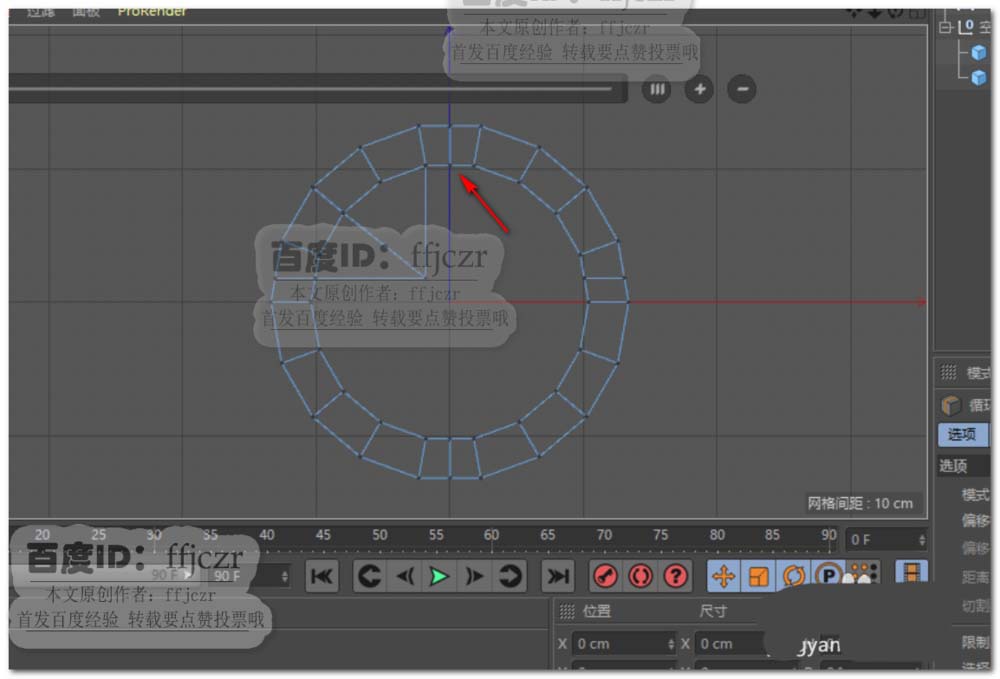Toggle Scale keyframe recording icon
The width and height of the screenshot is (1000, 679).
click(x=758, y=576)
